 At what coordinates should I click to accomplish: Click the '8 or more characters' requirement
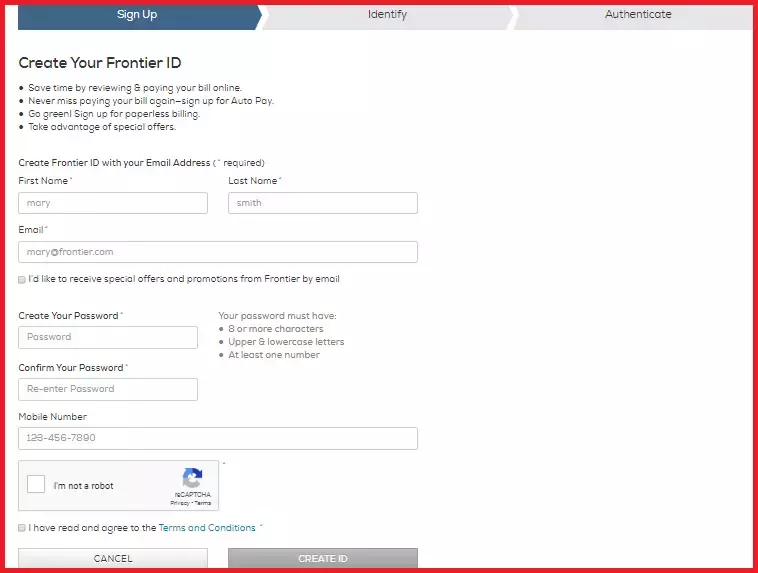tap(276, 329)
